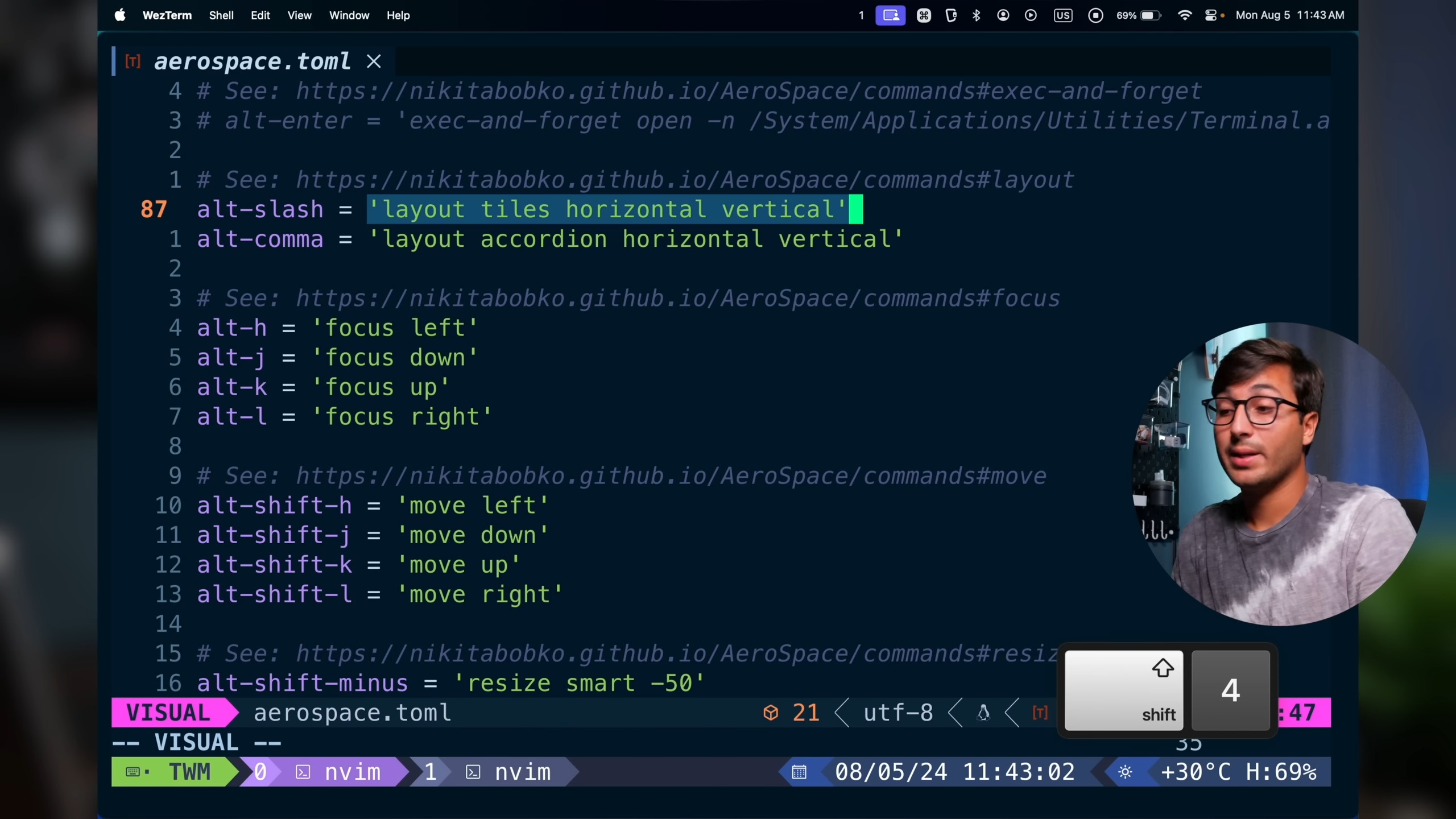This screenshot has height=819, width=1456.
Task: Click the calendar icon in tmux bar
Action: (x=799, y=772)
